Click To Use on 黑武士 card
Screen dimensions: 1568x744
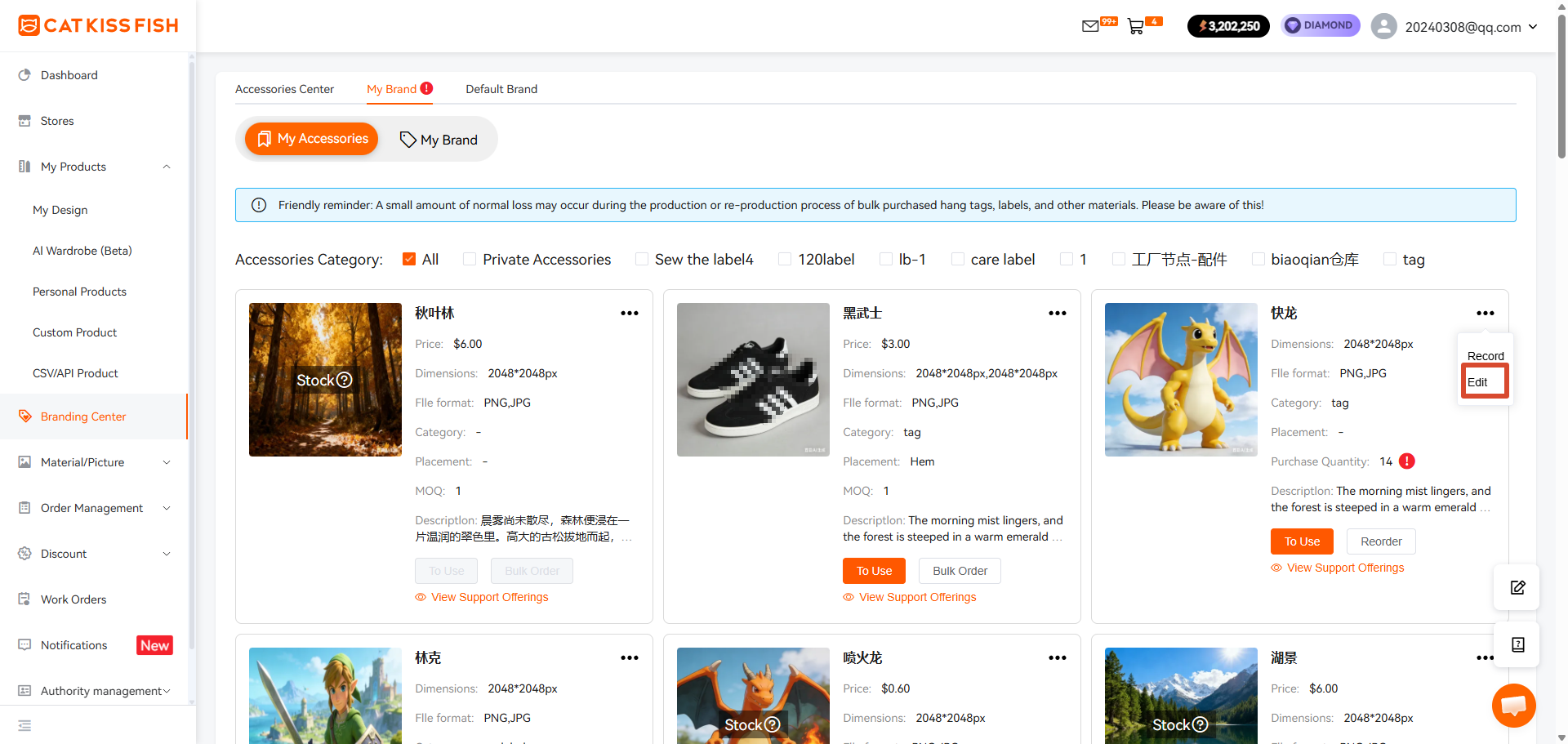pos(874,571)
